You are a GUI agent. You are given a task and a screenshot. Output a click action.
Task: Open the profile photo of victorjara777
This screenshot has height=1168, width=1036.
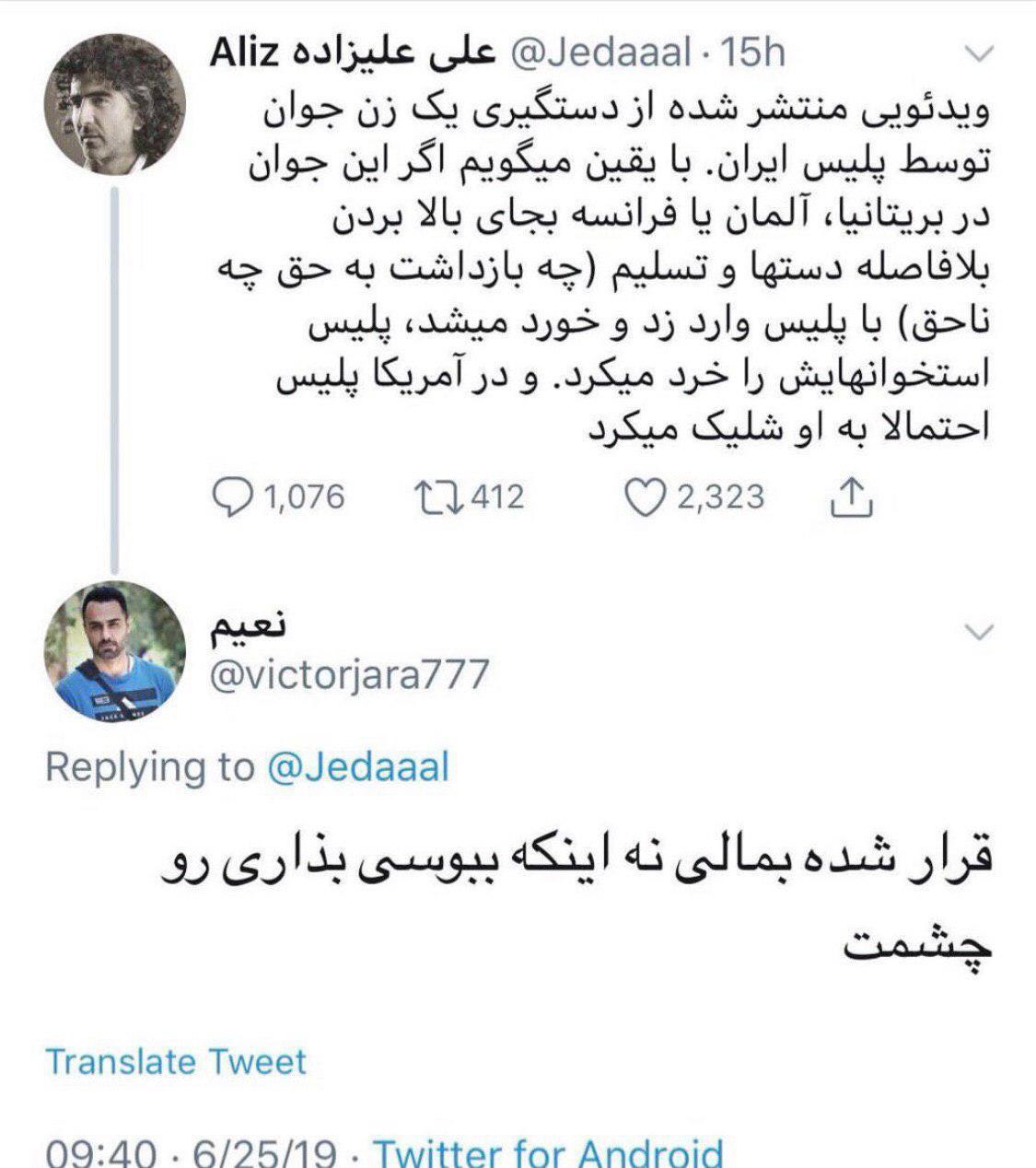116,651
